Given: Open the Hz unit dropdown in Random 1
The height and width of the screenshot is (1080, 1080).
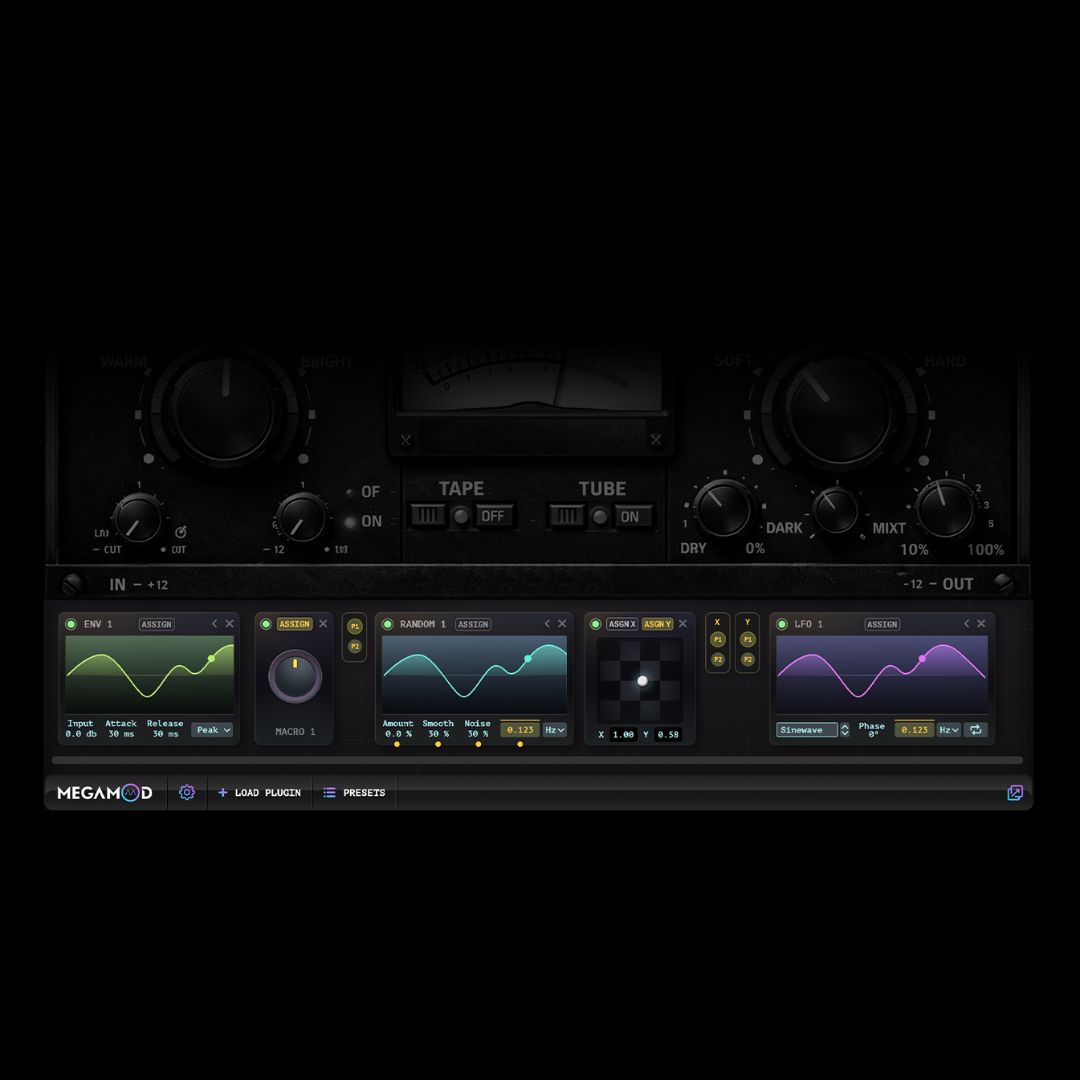Looking at the screenshot, I should 554,729.
